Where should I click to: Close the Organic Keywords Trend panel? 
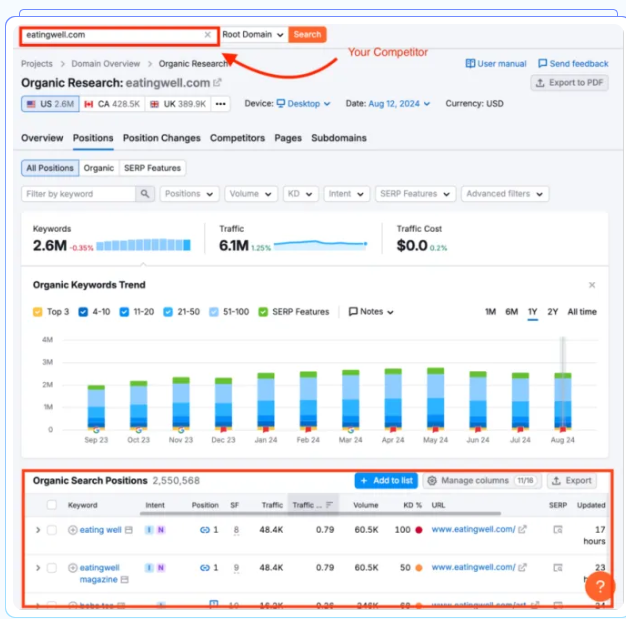[x=592, y=285]
